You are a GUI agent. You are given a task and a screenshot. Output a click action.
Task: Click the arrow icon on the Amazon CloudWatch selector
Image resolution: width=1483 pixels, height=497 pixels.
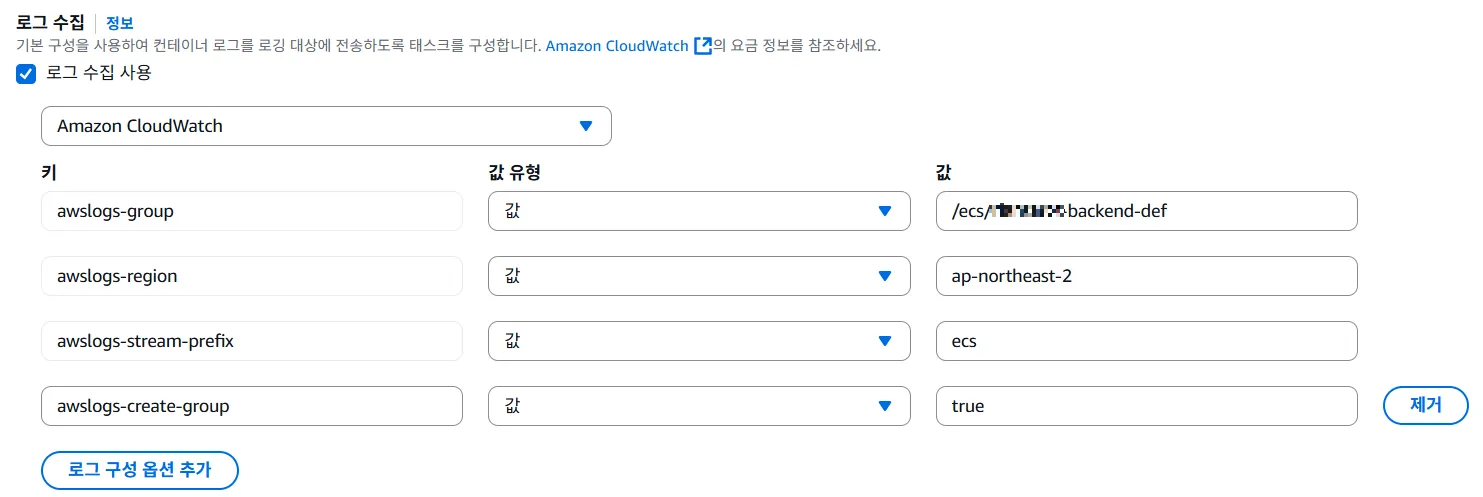click(586, 126)
